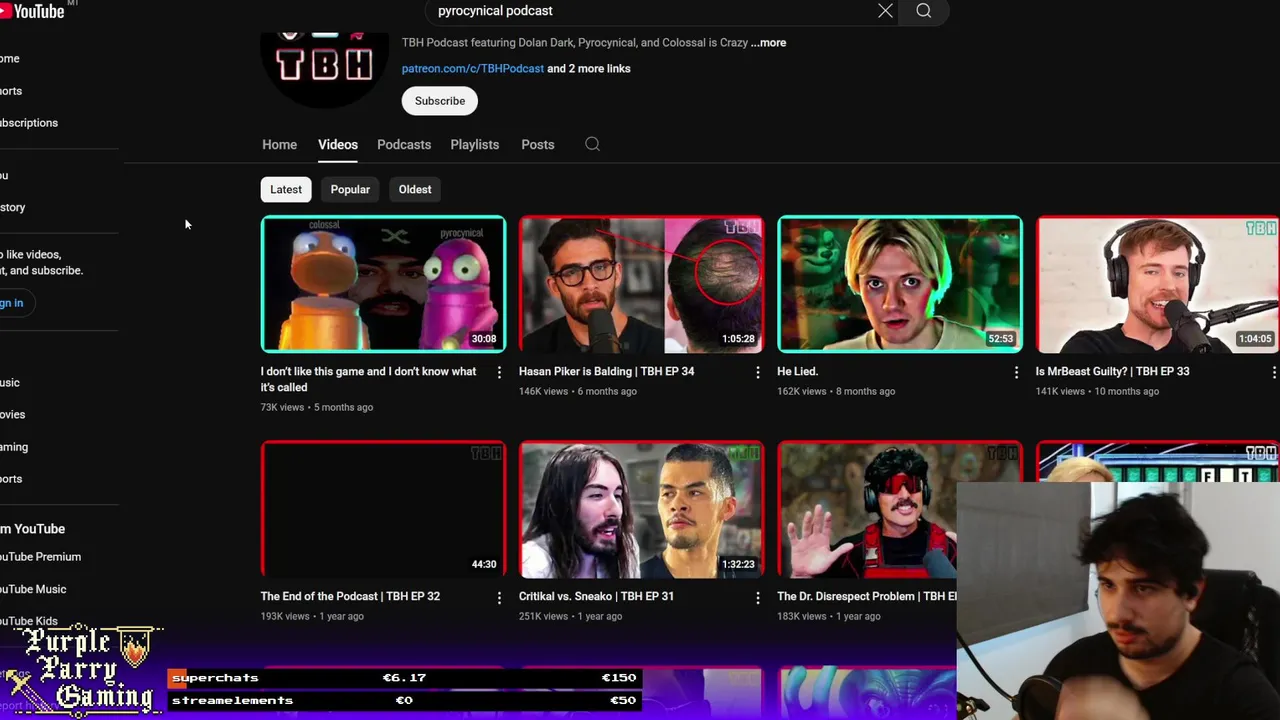Clear the search box with X icon
This screenshot has height=720, width=1280.
click(x=885, y=11)
